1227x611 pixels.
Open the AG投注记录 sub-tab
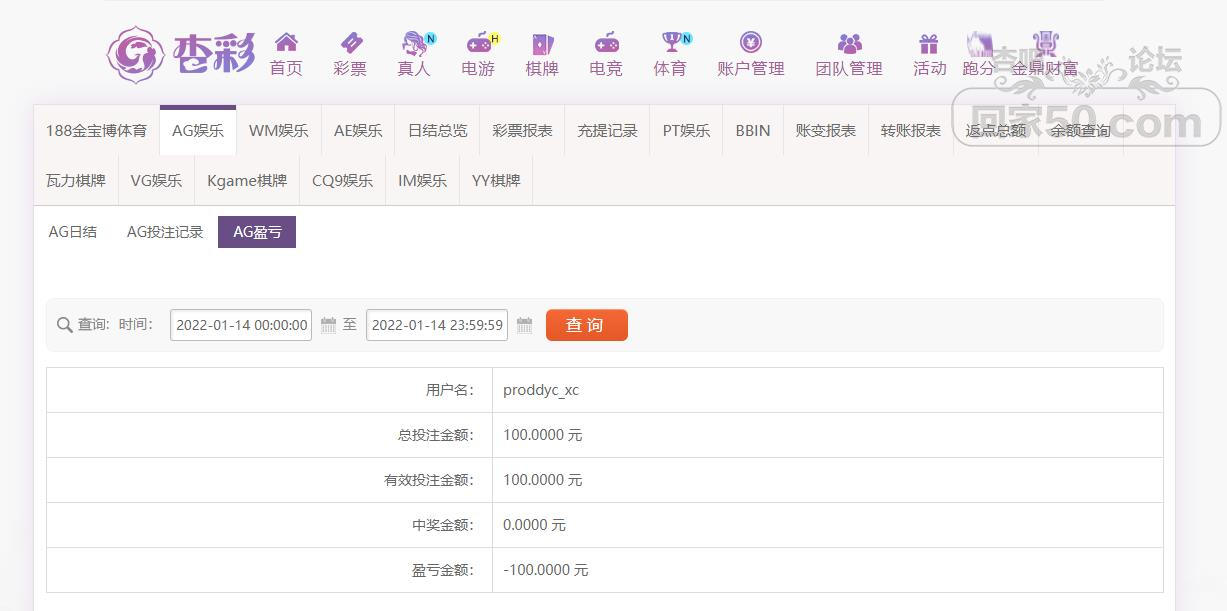165,232
